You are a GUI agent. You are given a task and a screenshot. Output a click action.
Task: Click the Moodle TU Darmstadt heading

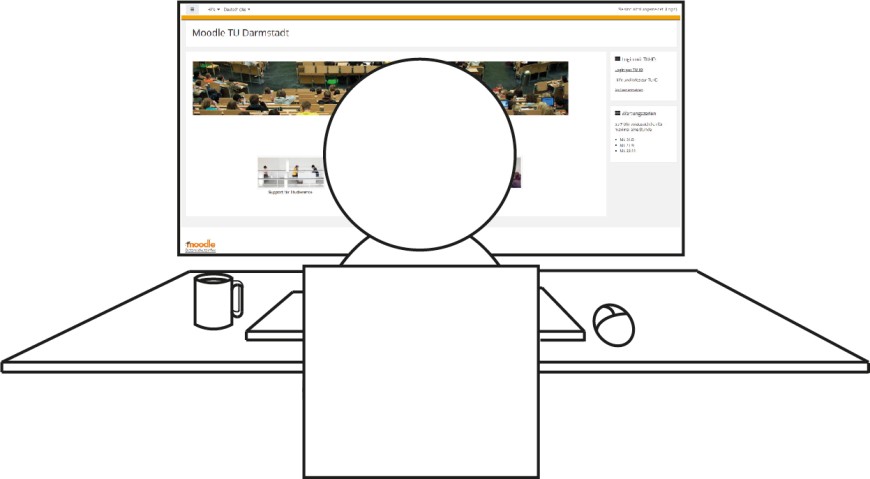click(240, 33)
